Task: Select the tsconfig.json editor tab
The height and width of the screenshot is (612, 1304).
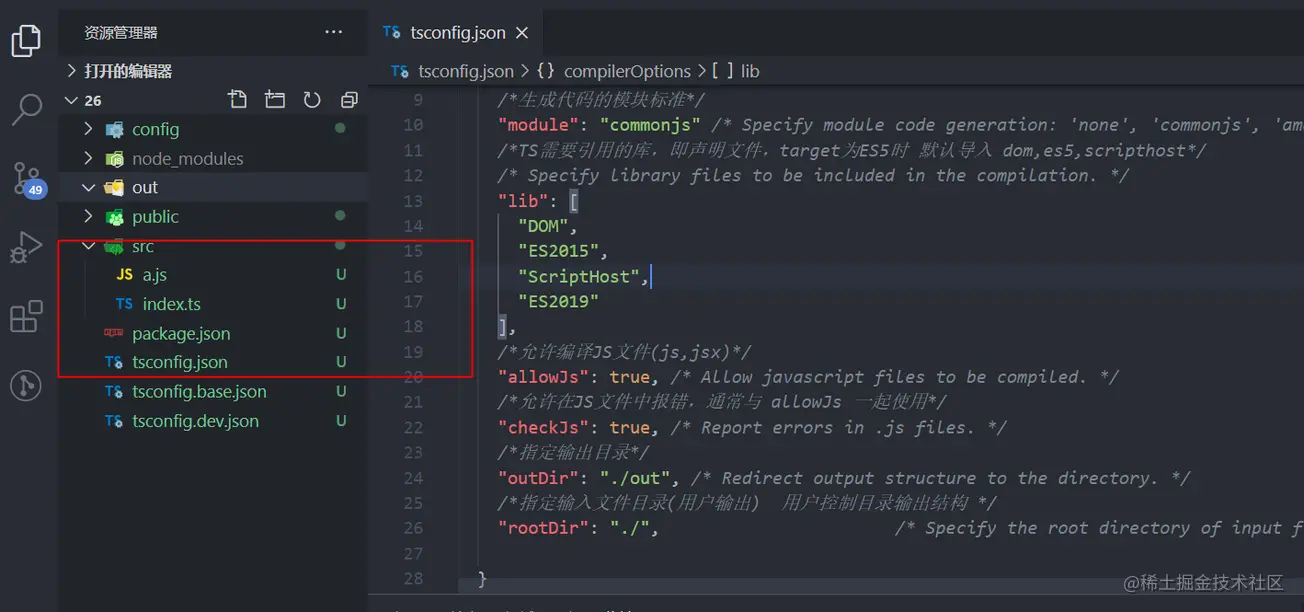Action: click(x=457, y=33)
